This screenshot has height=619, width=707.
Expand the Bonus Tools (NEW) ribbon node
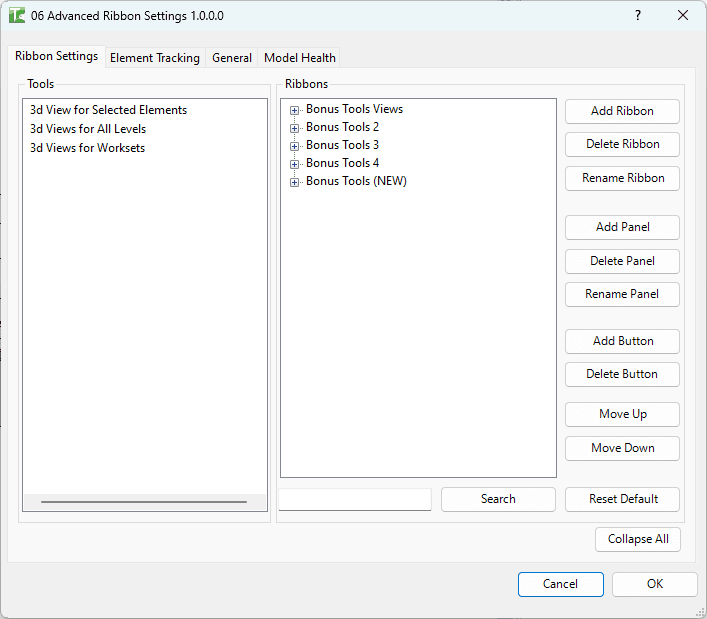294,182
